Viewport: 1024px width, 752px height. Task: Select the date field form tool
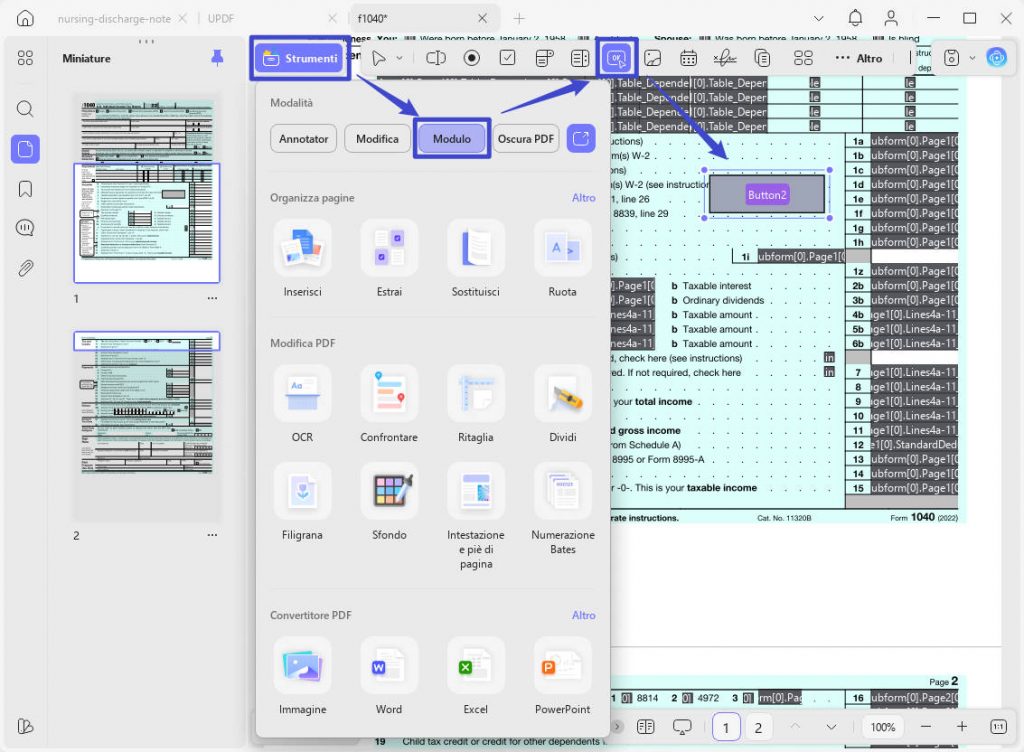tap(688, 58)
